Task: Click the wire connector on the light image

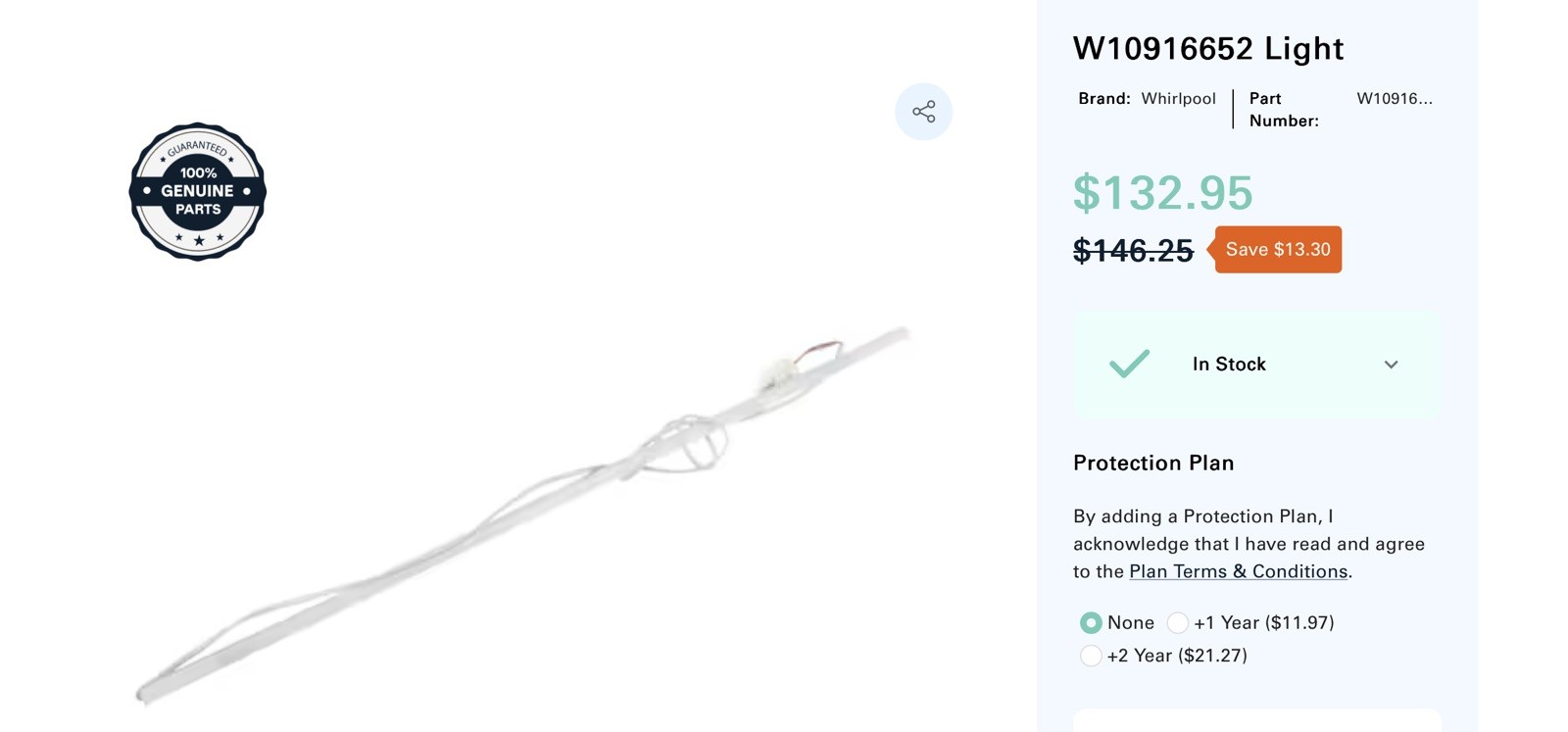Action: click(781, 372)
